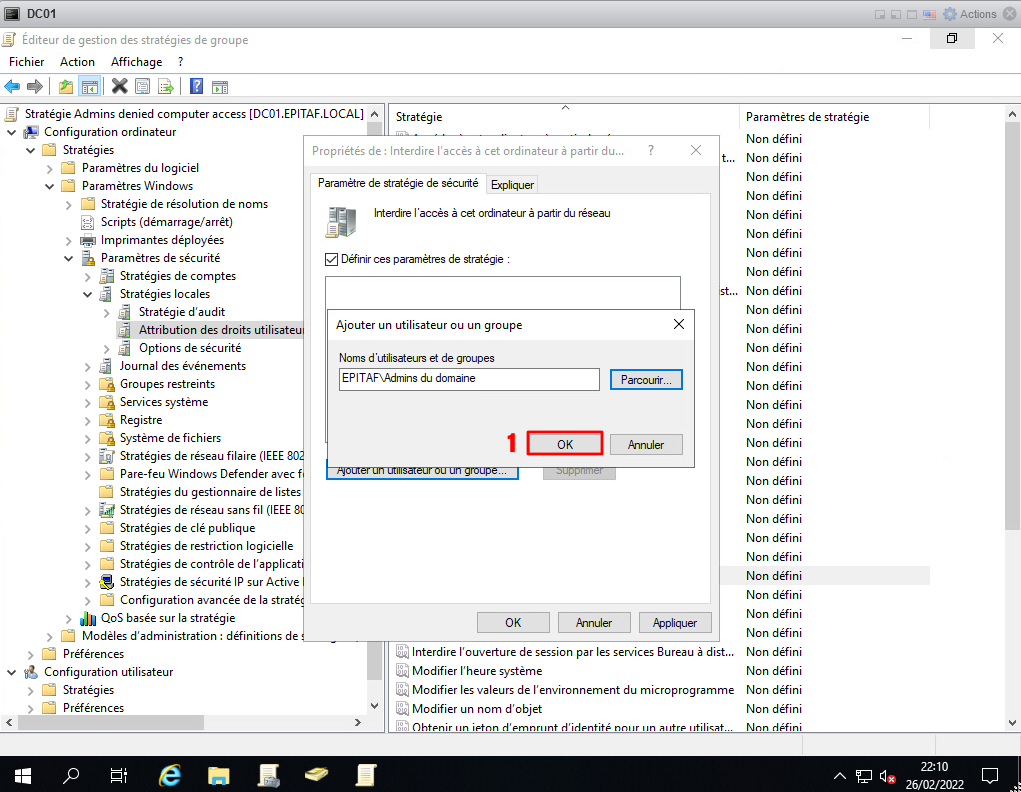Viewport: 1021px width, 792px height.
Task: Click the properties toolbar icon
Action: point(143,86)
